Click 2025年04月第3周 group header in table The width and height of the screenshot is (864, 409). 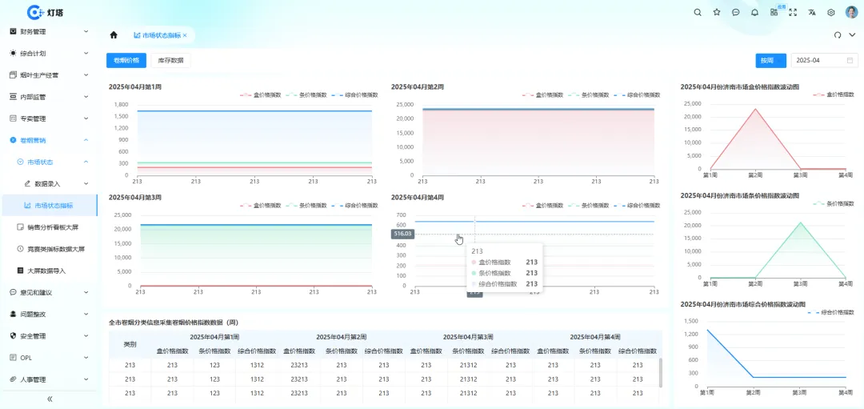pyautogui.click(x=468, y=337)
